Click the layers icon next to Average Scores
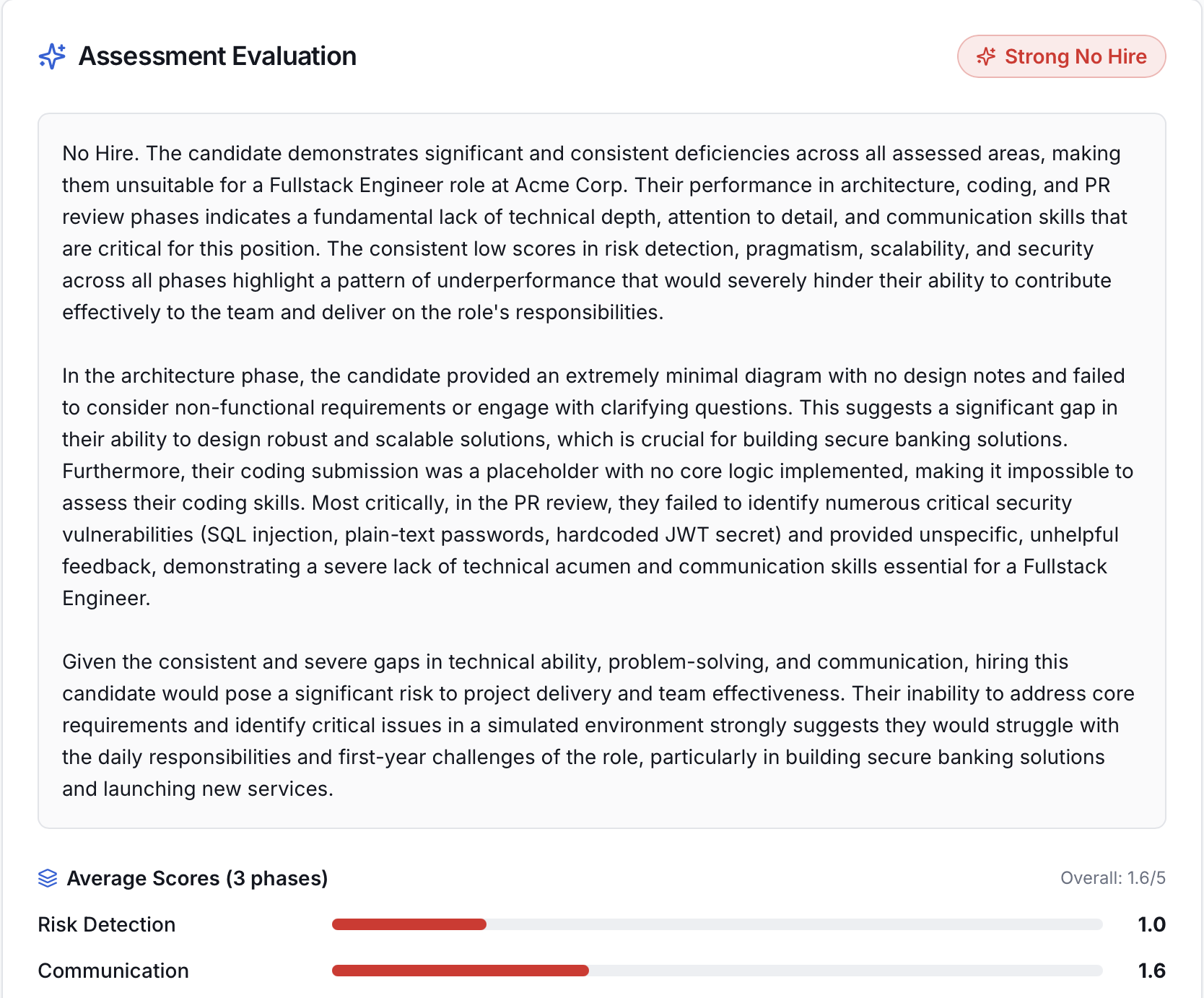1204x998 pixels. 48,878
